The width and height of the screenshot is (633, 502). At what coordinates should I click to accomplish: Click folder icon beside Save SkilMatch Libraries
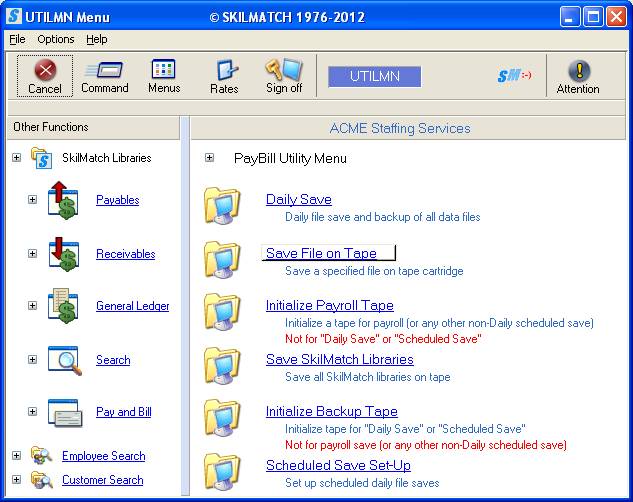click(x=222, y=366)
